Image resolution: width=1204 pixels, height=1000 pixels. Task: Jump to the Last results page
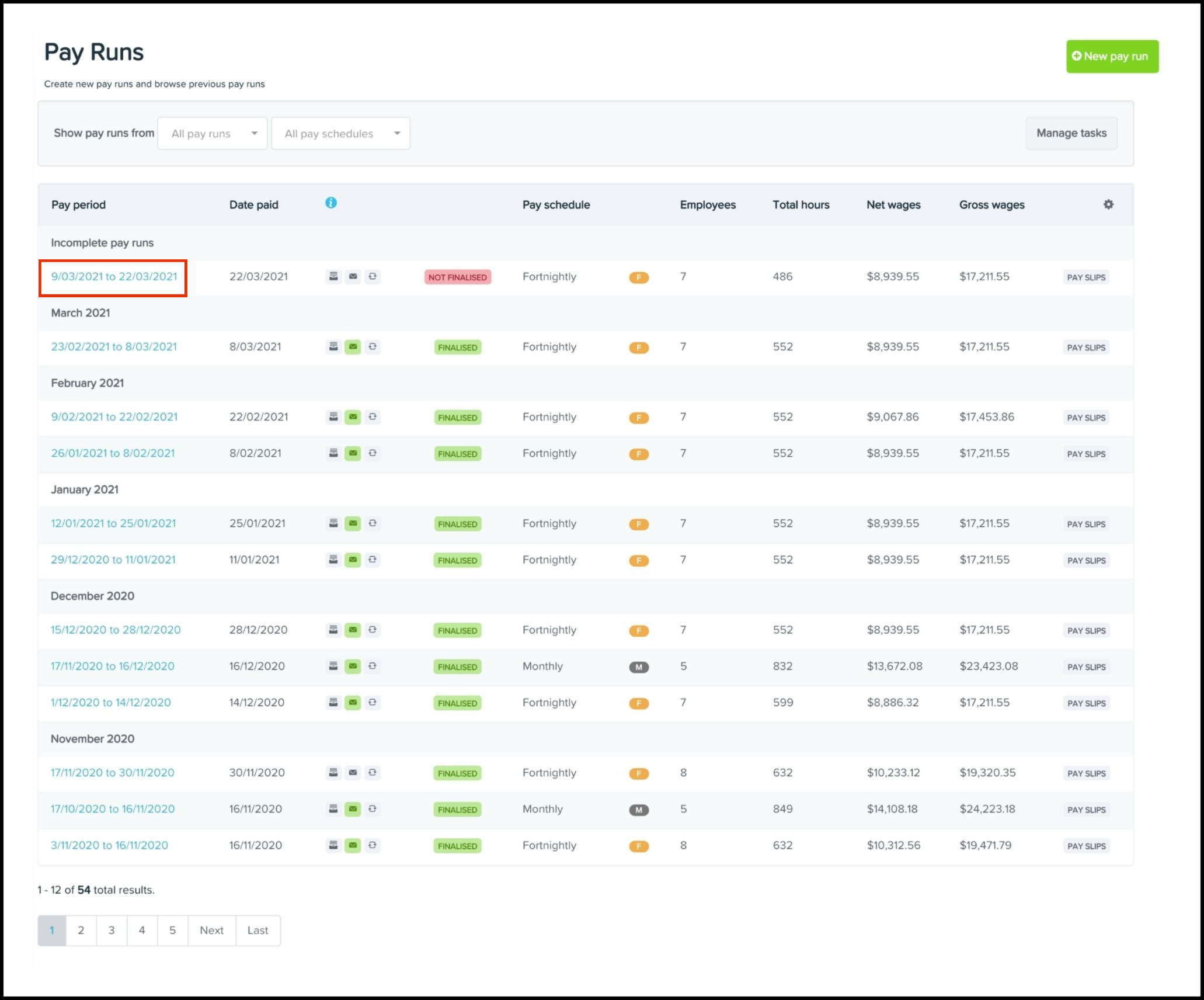coord(257,930)
